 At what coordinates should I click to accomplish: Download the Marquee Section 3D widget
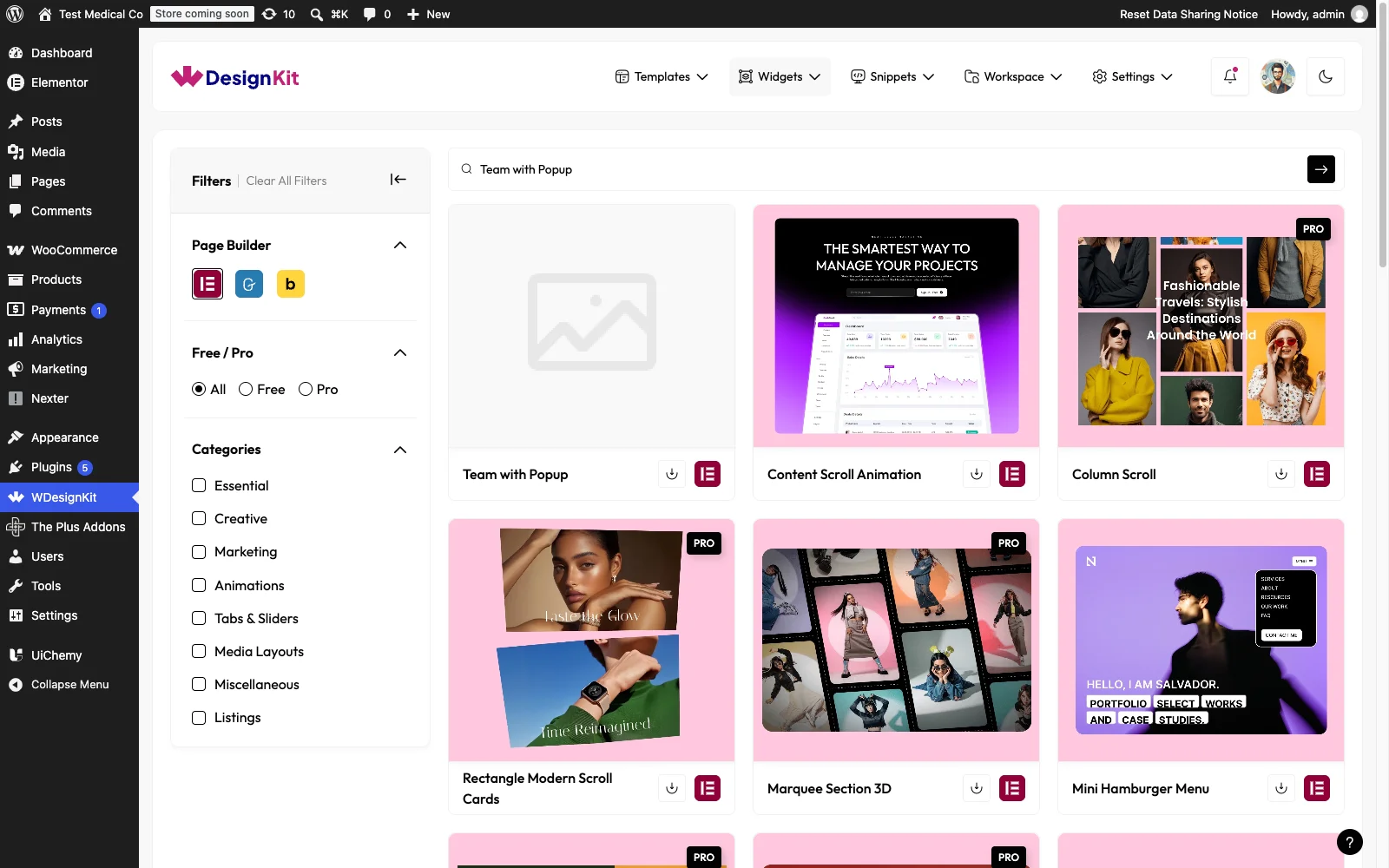977,788
